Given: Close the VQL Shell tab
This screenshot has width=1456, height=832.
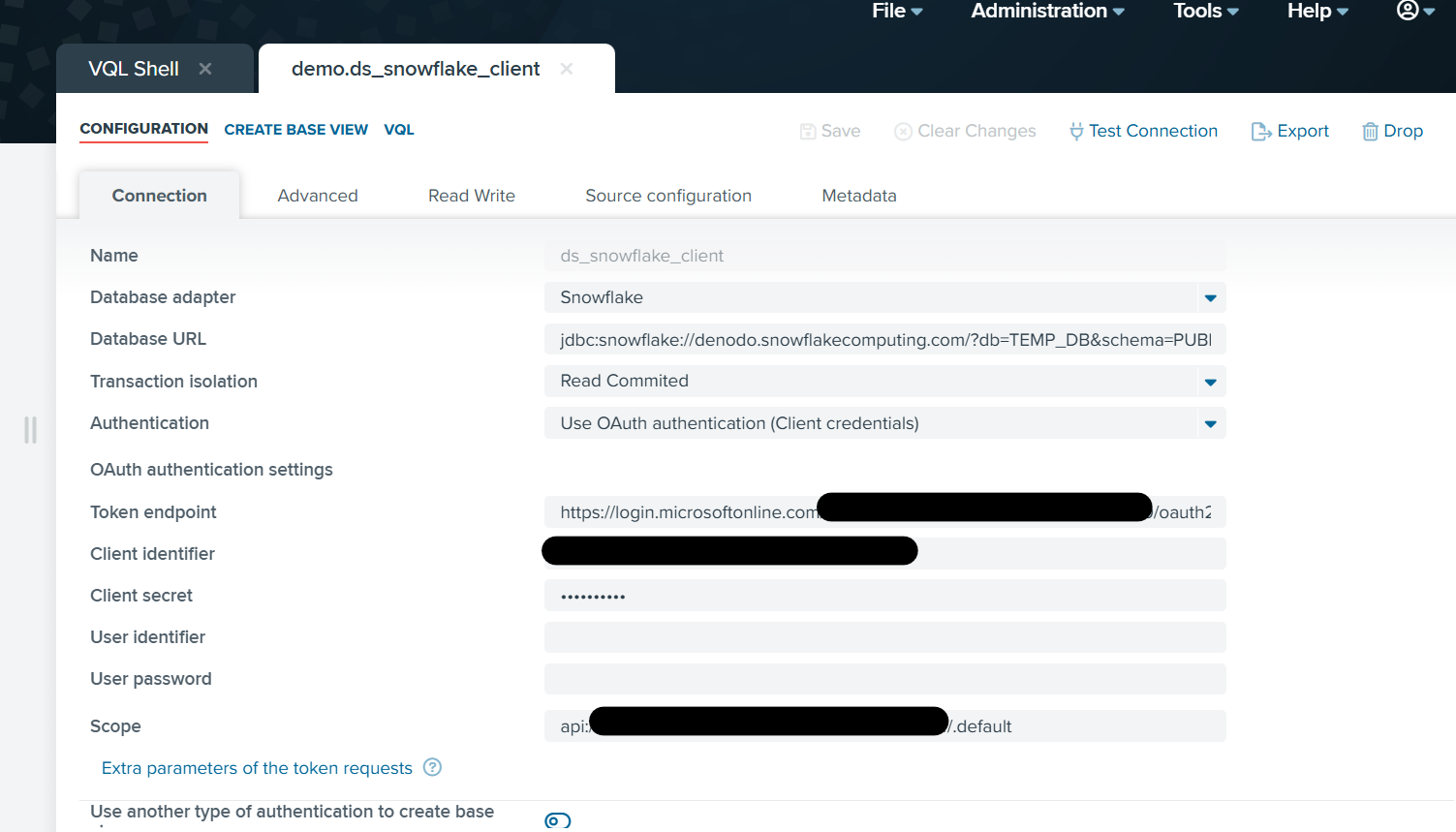Looking at the screenshot, I should pyautogui.click(x=205, y=69).
